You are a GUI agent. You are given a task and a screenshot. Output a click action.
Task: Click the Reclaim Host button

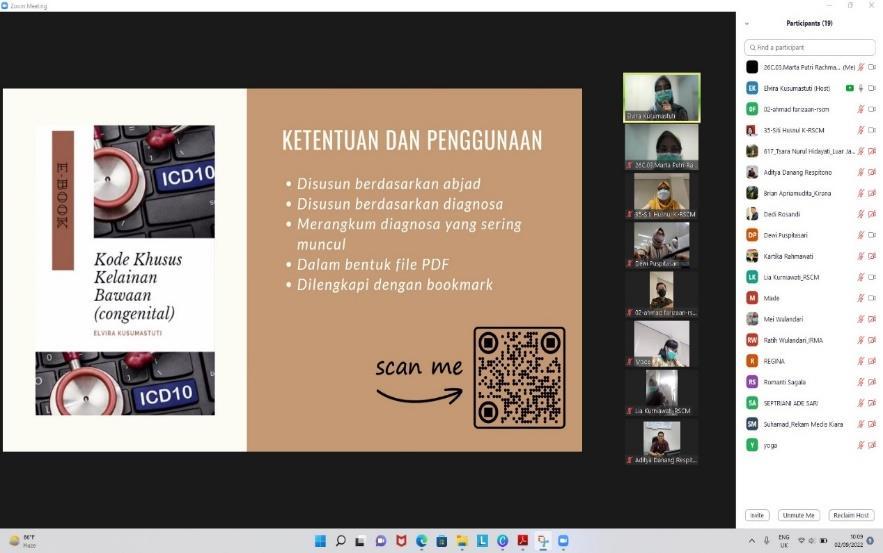[x=851, y=515]
